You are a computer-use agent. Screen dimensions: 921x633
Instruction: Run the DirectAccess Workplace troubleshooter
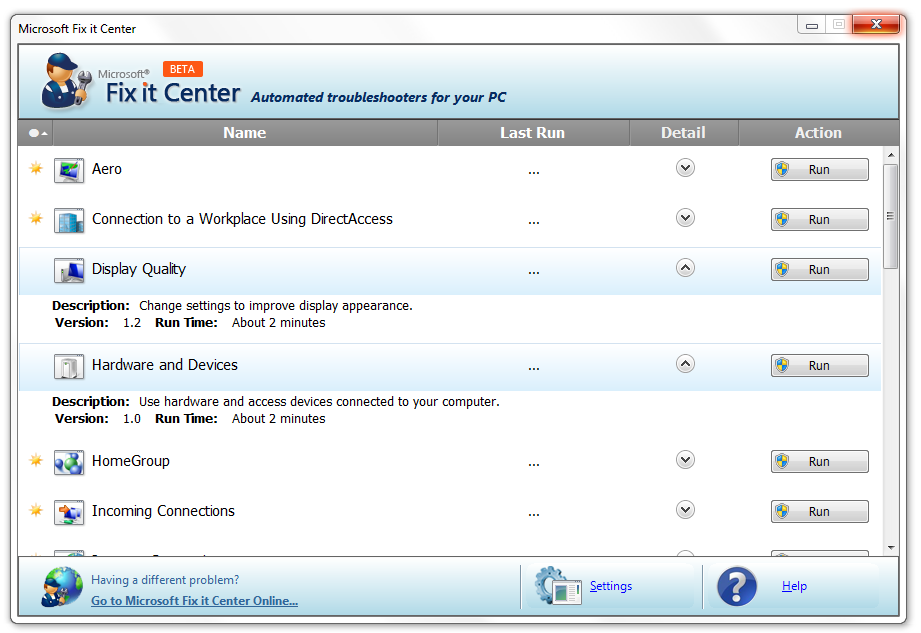[x=819, y=220]
